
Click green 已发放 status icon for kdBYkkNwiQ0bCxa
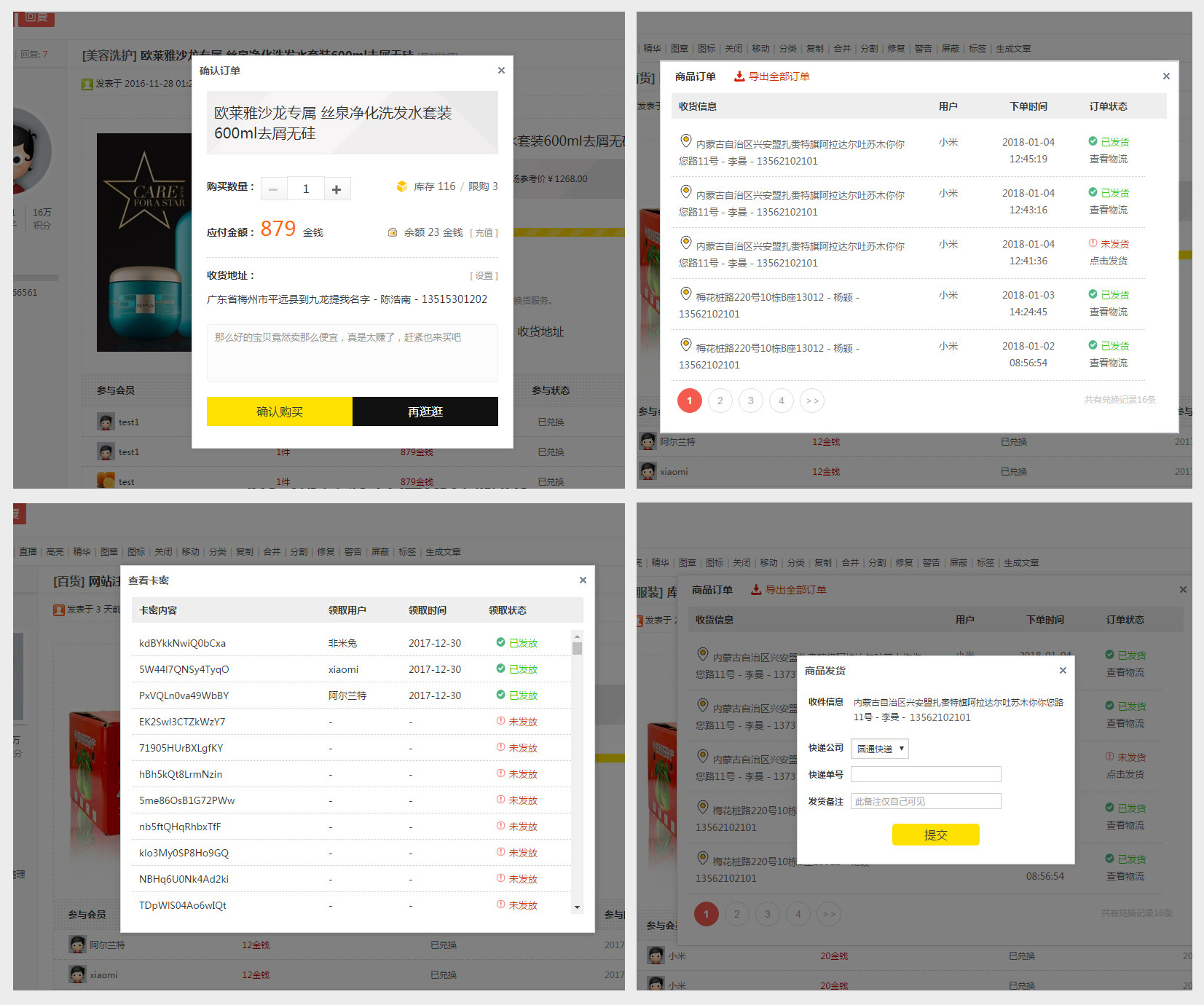(500, 642)
